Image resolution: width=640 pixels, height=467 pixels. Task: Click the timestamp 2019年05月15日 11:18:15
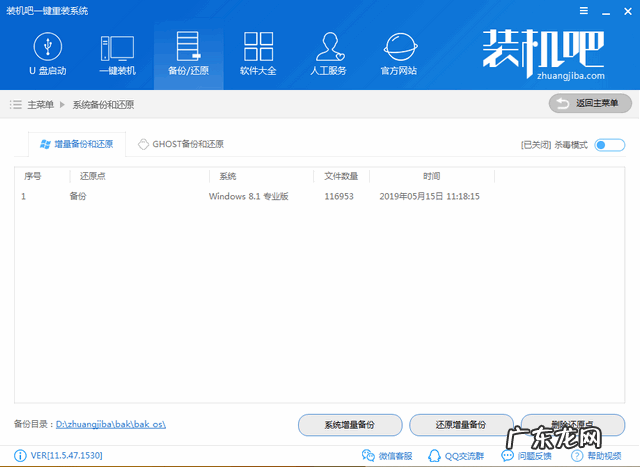point(429,196)
